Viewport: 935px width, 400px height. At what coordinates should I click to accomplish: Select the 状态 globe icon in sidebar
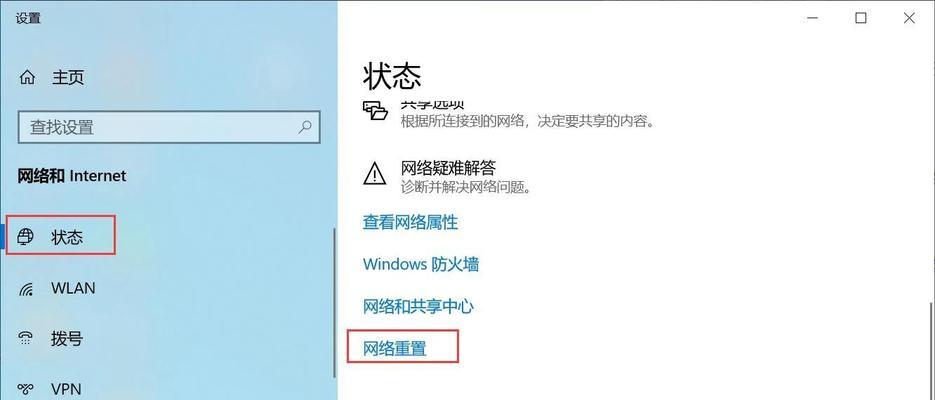click(25, 237)
